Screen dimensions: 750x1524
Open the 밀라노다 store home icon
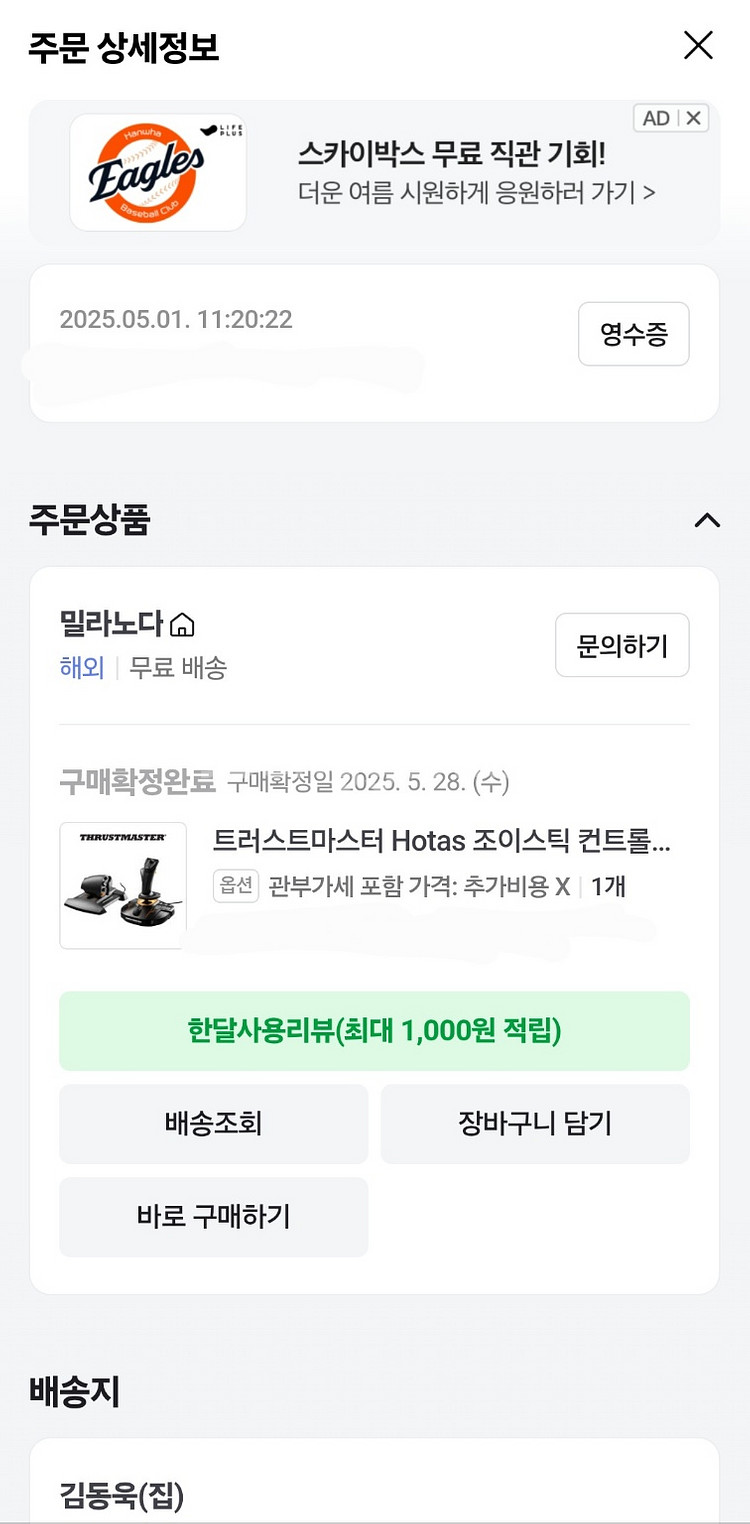(183, 626)
